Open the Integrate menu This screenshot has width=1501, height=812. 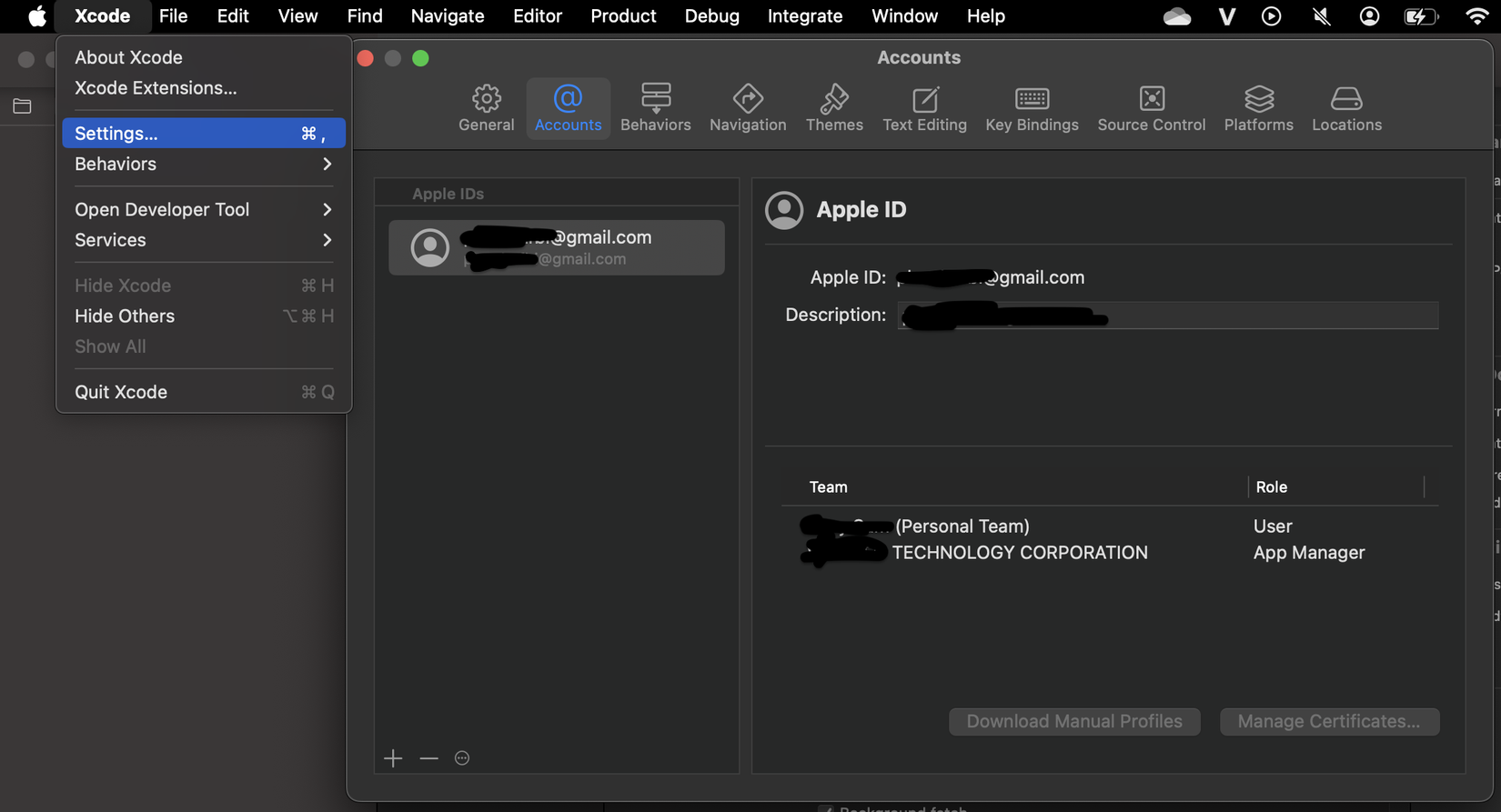point(805,16)
